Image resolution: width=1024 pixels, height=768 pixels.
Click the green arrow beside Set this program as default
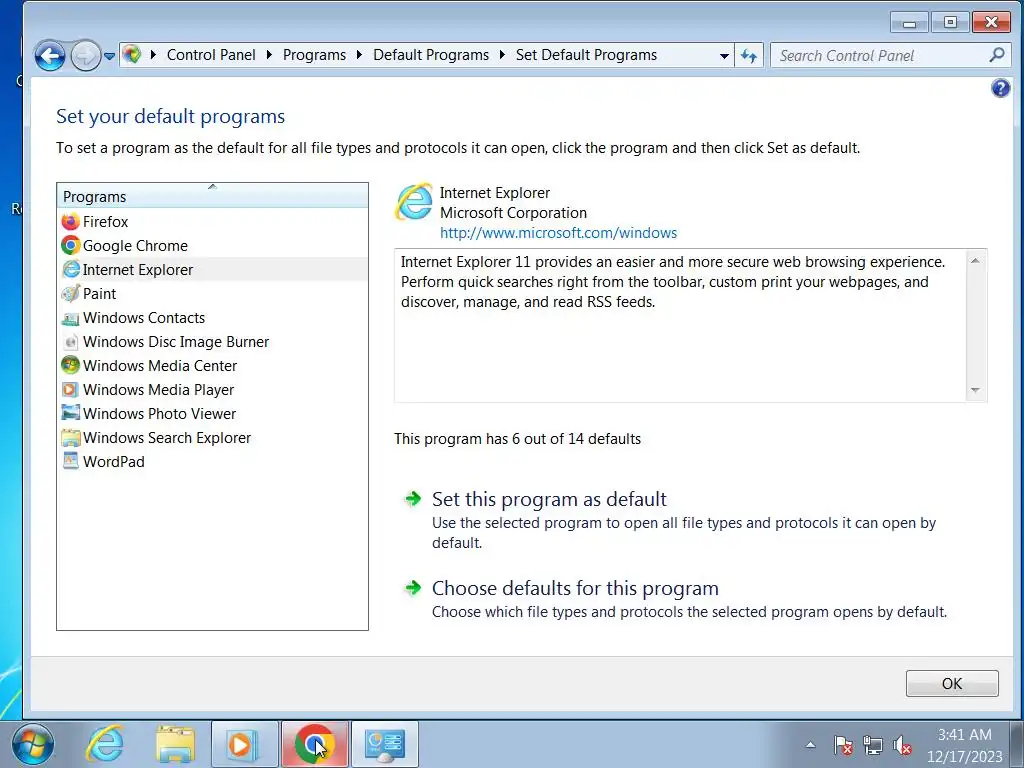pyautogui.click(x=413, y=500)
